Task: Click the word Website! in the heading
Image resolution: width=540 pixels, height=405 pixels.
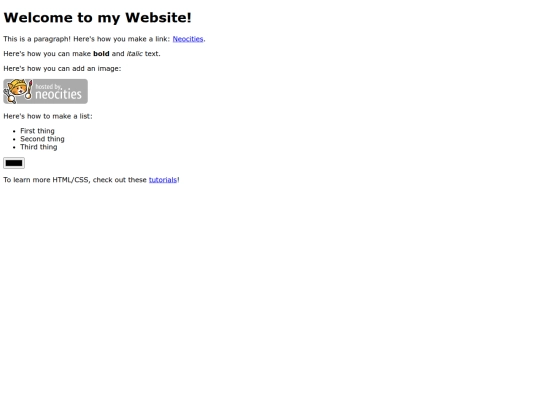Action: pyautogui.click(x=158, y=18)
